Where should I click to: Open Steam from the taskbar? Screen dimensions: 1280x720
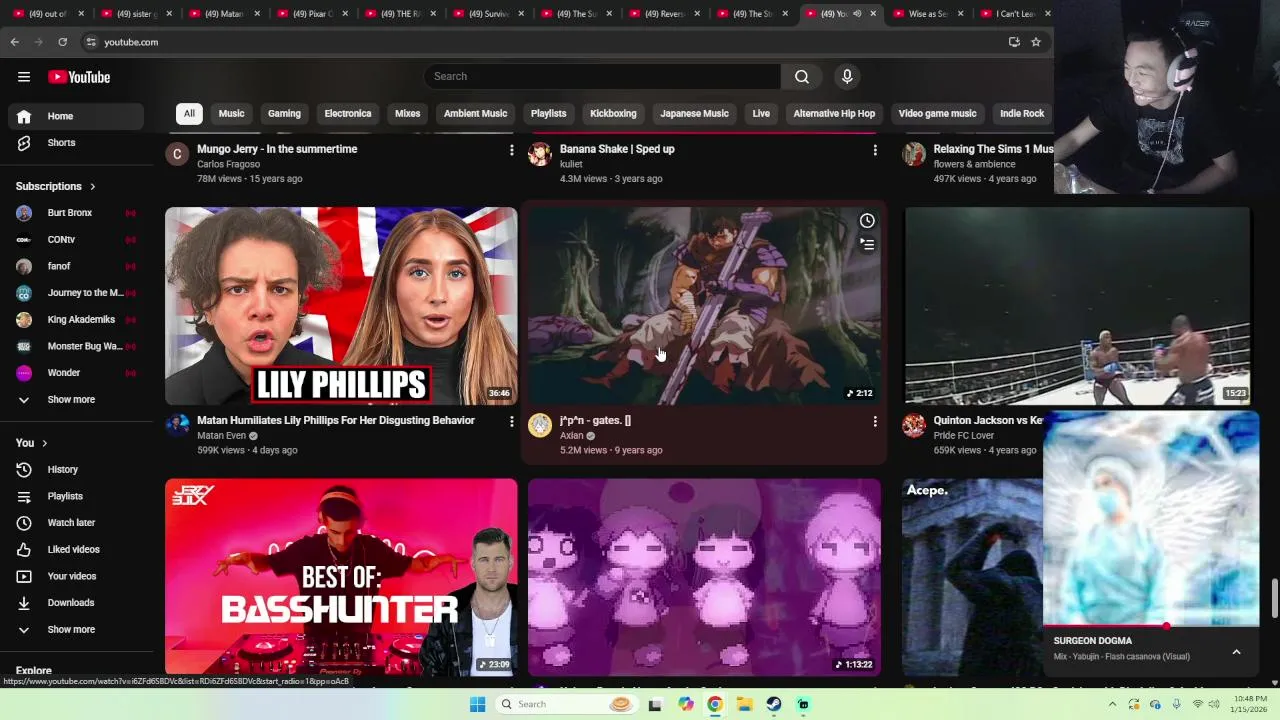pos(774,704)
